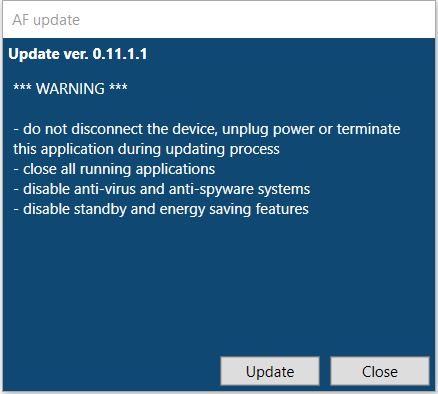Click the word terminate in the warning

368,129
